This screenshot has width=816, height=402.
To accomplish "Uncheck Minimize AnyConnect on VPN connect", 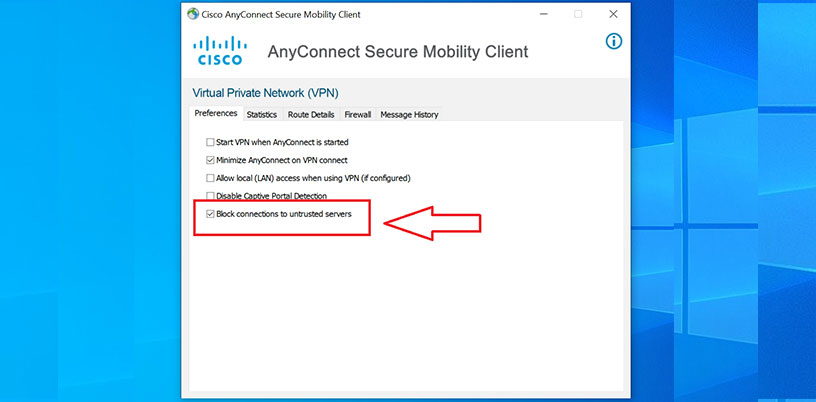I will tap(210, 160).
